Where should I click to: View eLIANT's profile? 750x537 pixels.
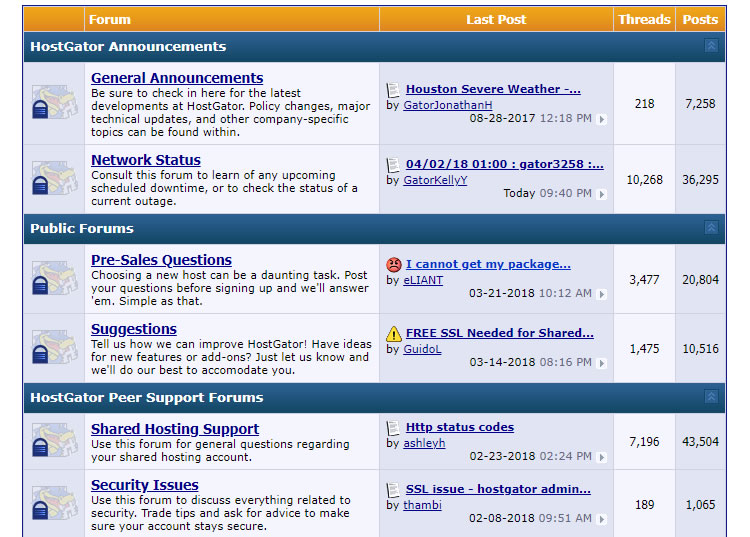[423, 280]
